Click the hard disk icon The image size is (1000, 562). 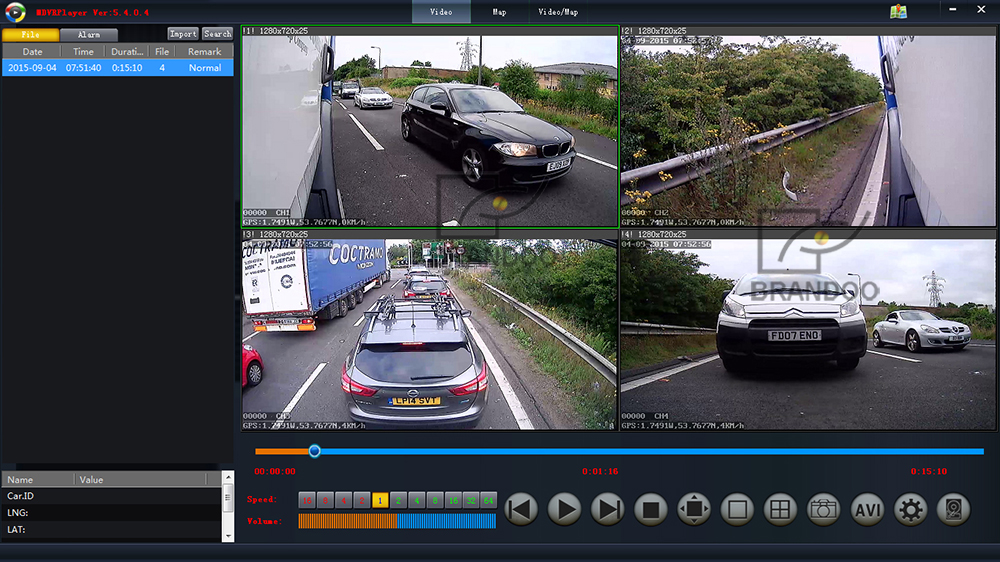tap(953, 509)
